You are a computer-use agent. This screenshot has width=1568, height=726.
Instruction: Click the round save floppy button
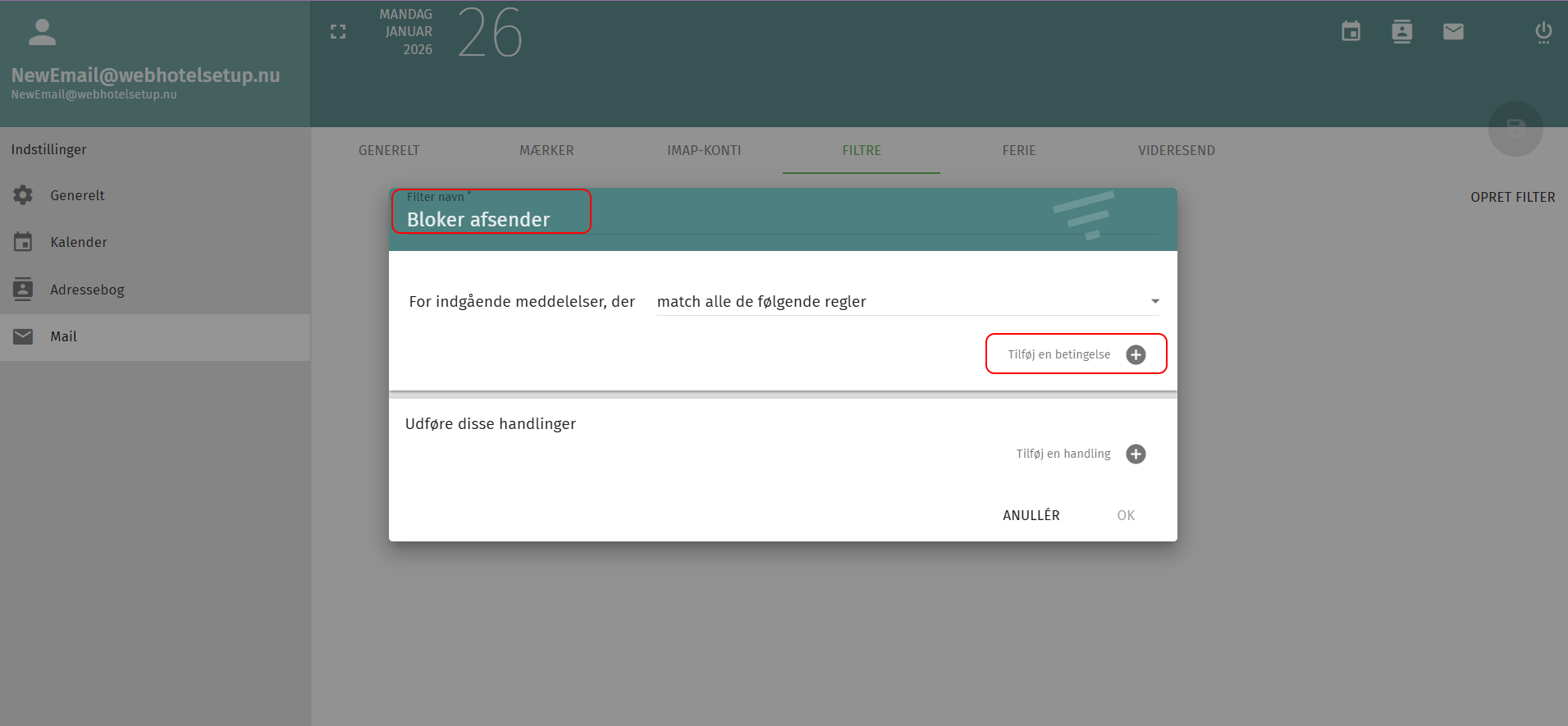(1515, 129)
